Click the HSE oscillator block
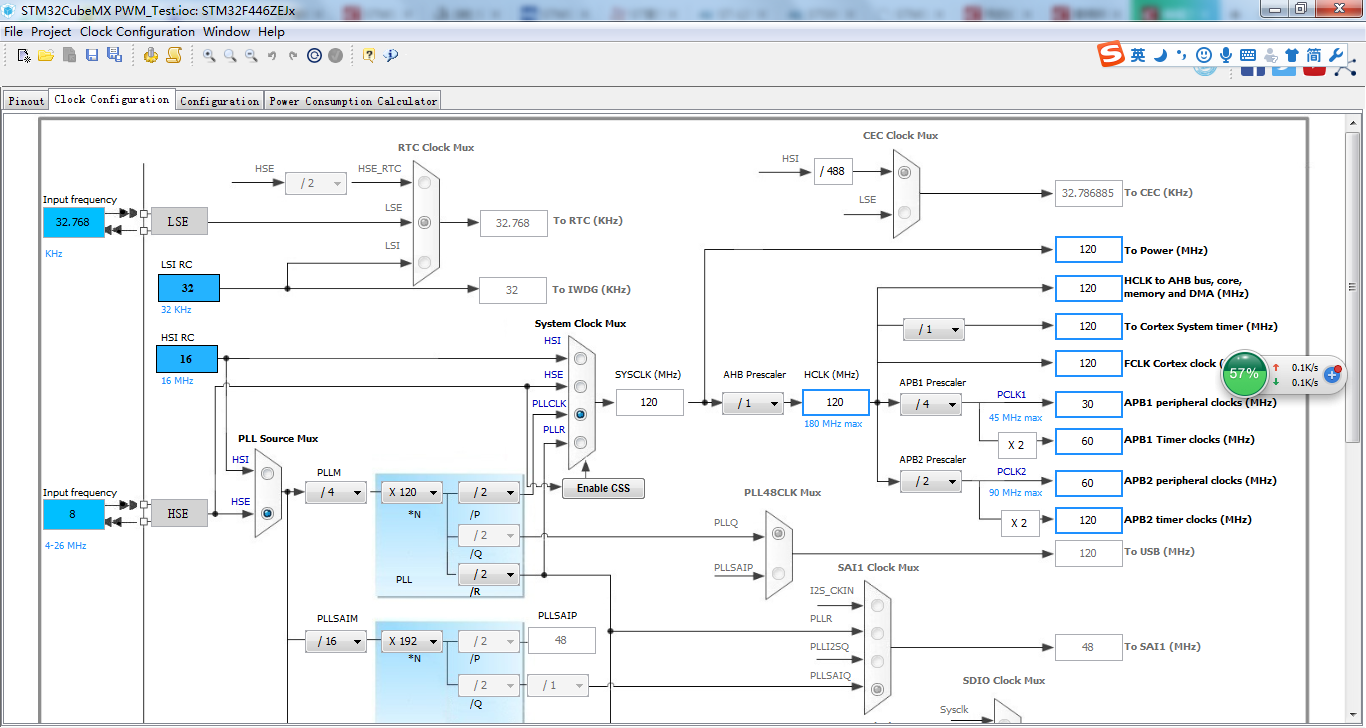1366x728 pixels. click(178, 513)
